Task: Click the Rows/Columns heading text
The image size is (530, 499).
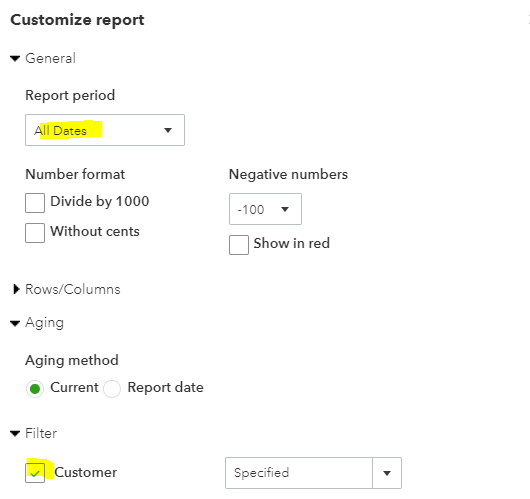Action: pyautogui.click(x=73, y=289)
